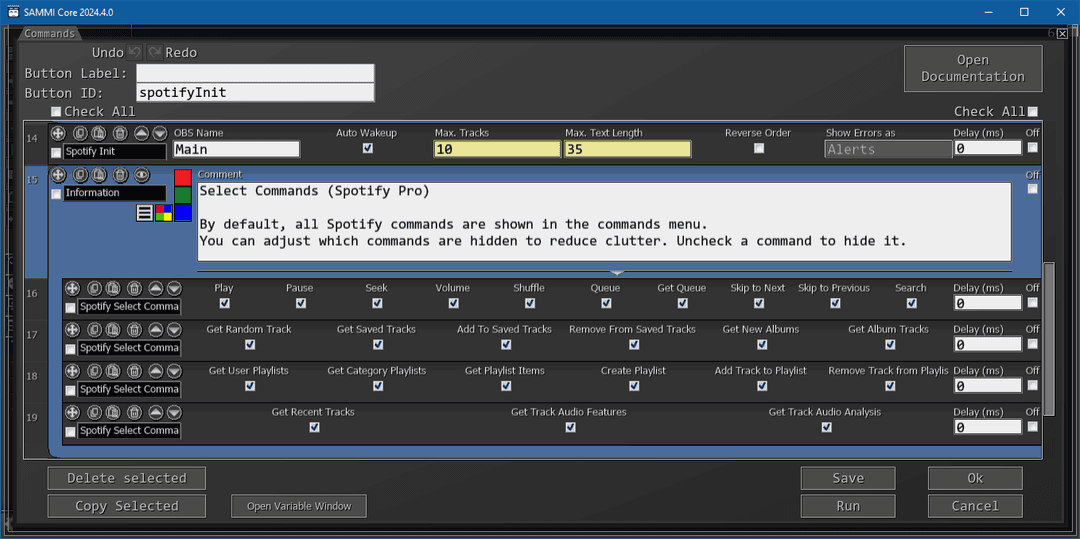Move line 16 command up
1080x539 pixels.
[156, 288]
